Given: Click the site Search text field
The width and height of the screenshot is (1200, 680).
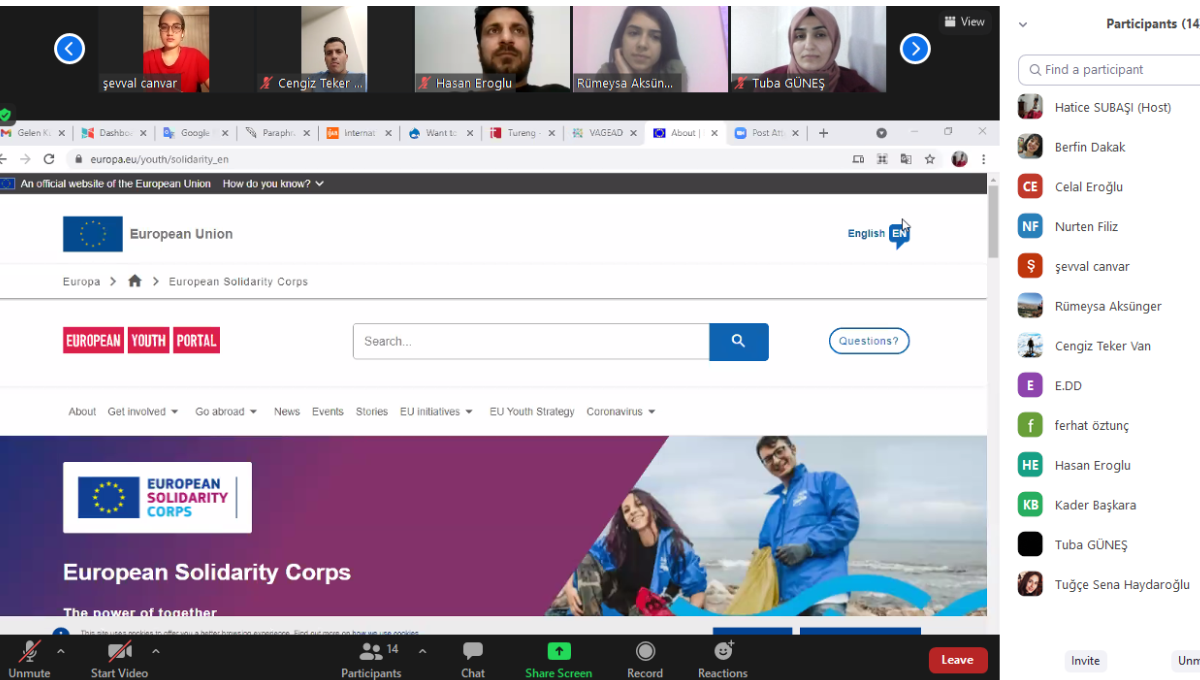Looking at the screenshot, I should 531,341.
